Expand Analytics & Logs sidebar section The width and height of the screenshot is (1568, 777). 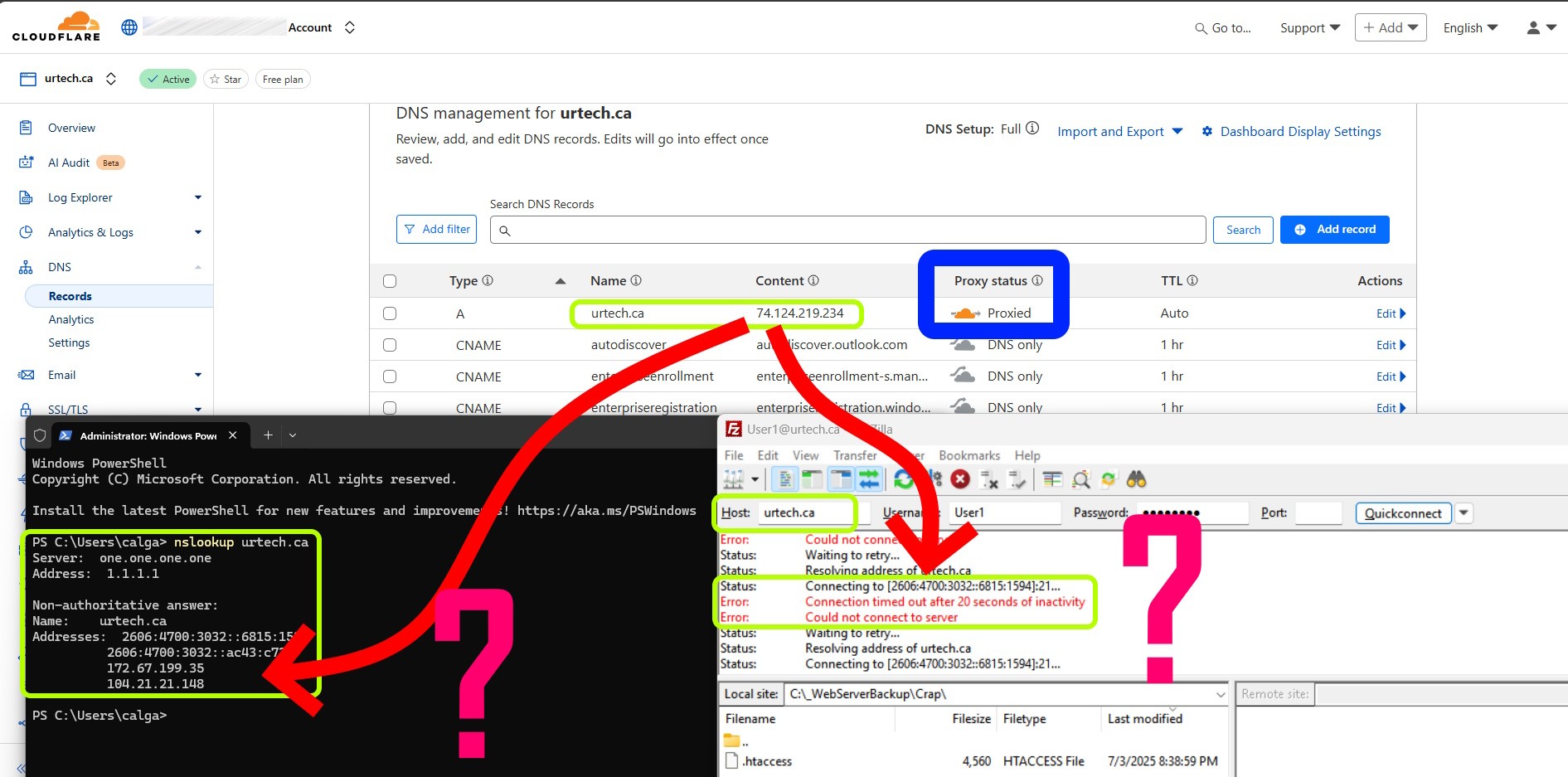click(x=197, y=232)
